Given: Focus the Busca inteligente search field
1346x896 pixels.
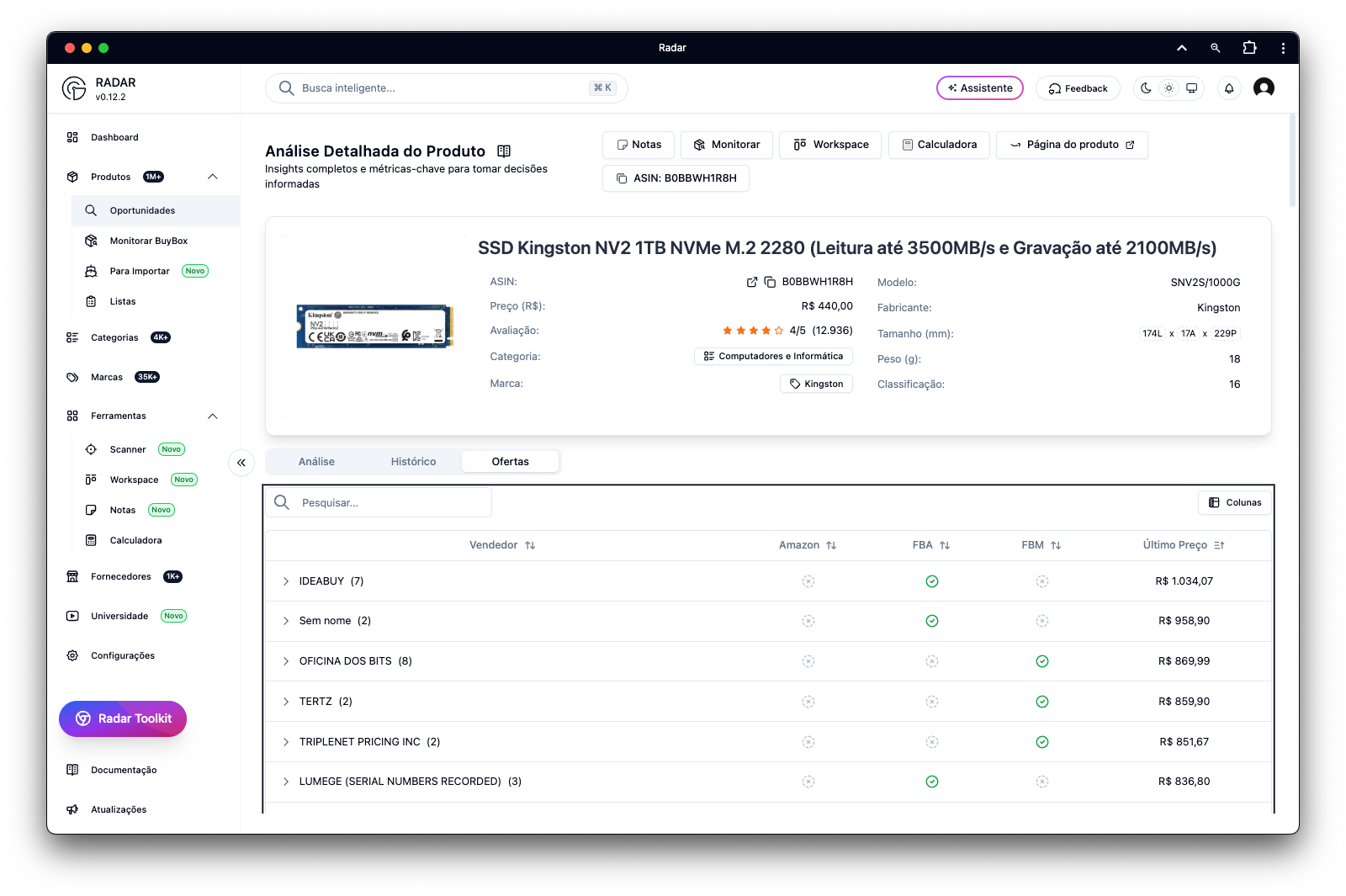Looking at the screenshot, I should point(447,88).
